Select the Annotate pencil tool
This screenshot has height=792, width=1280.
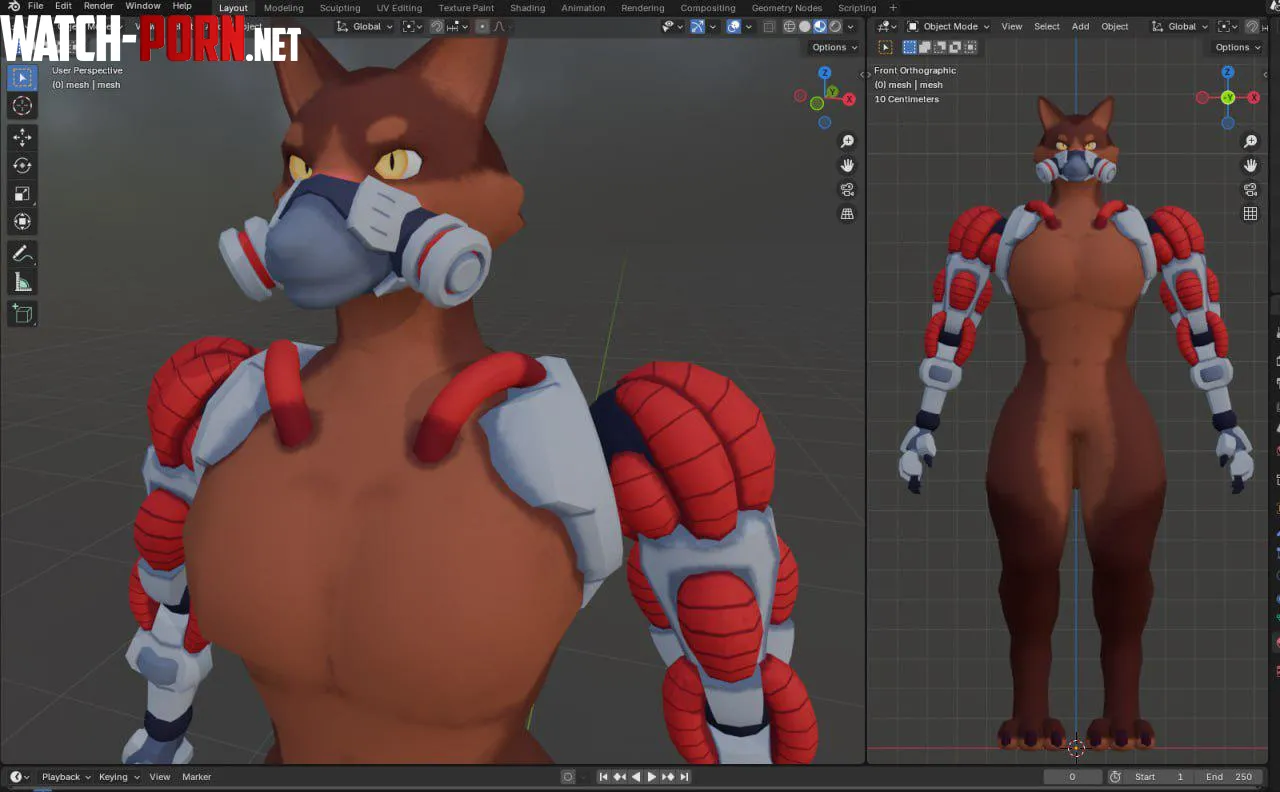pos(22,254)
